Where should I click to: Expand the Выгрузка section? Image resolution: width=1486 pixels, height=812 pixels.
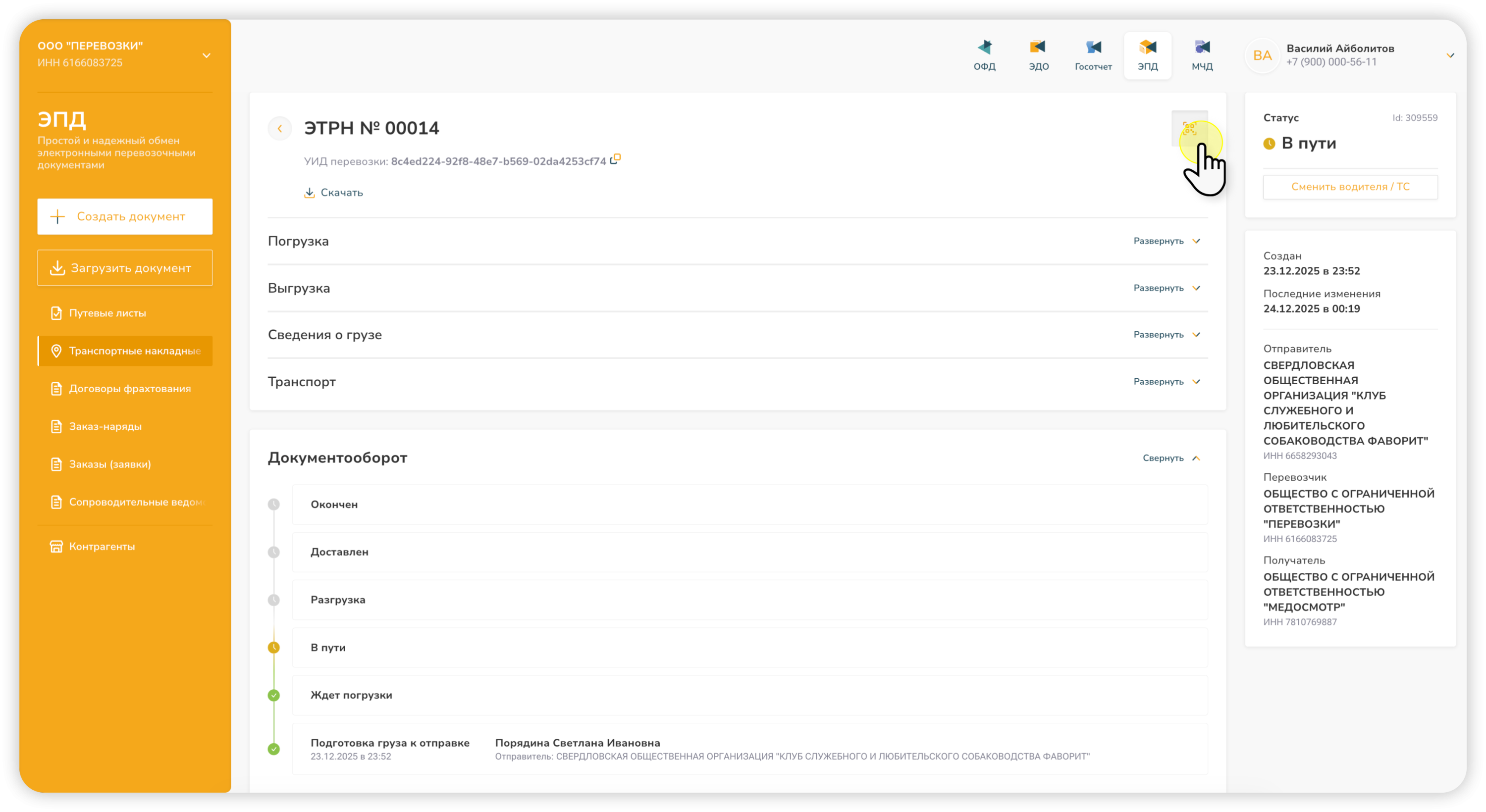coord(1166,288)
